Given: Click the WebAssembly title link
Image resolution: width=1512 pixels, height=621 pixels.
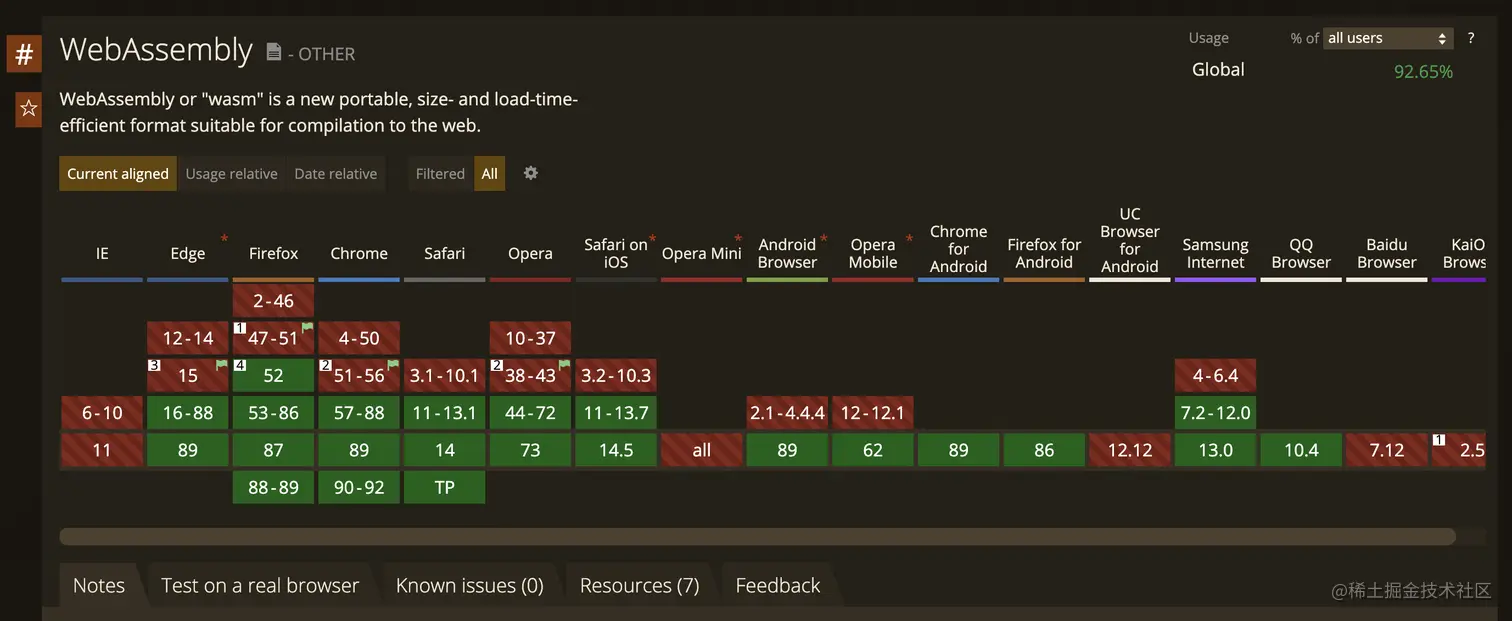Looking at the screenshot, I should [x=156, y=50].
